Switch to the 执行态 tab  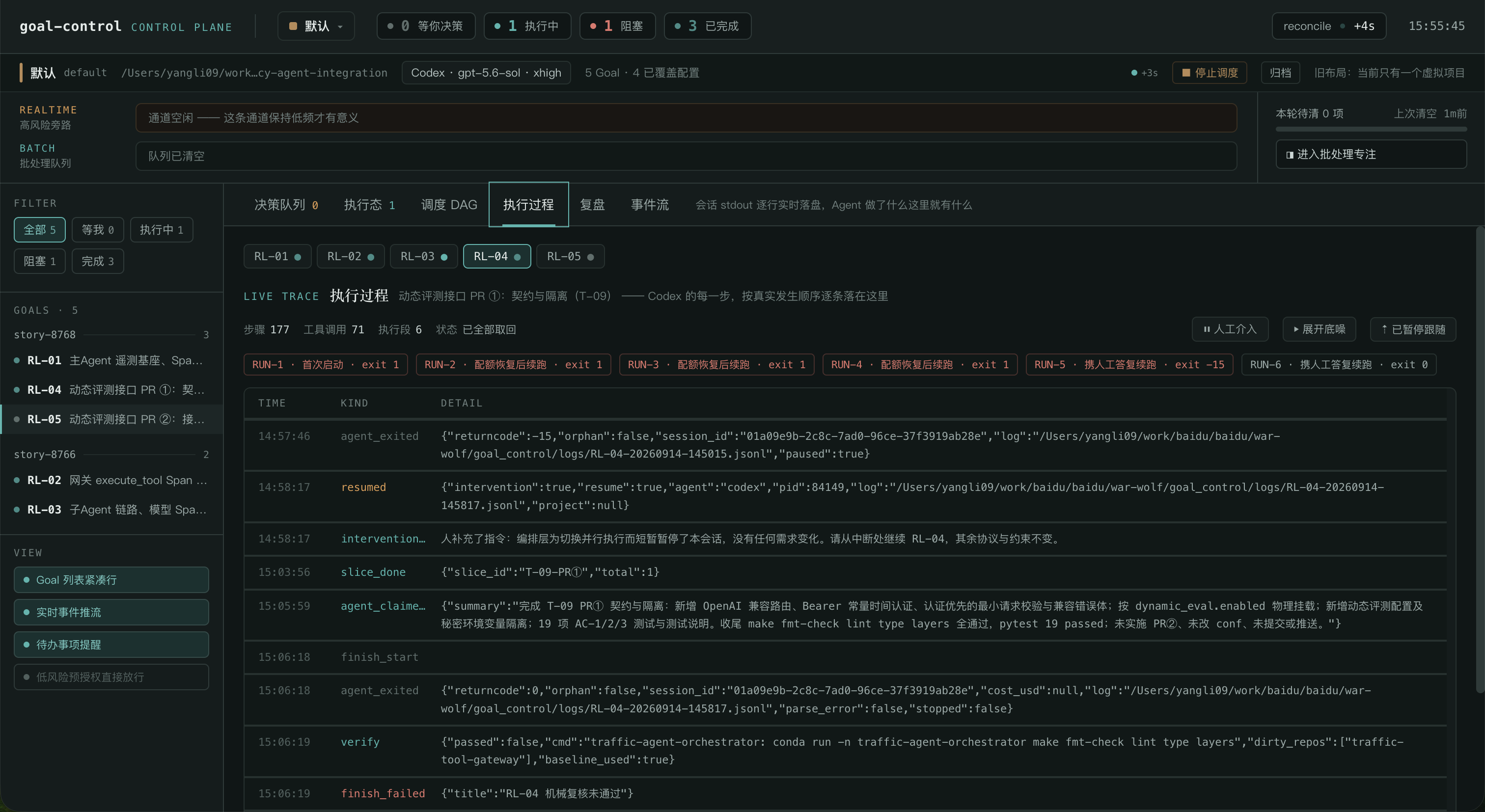(369, 205)
